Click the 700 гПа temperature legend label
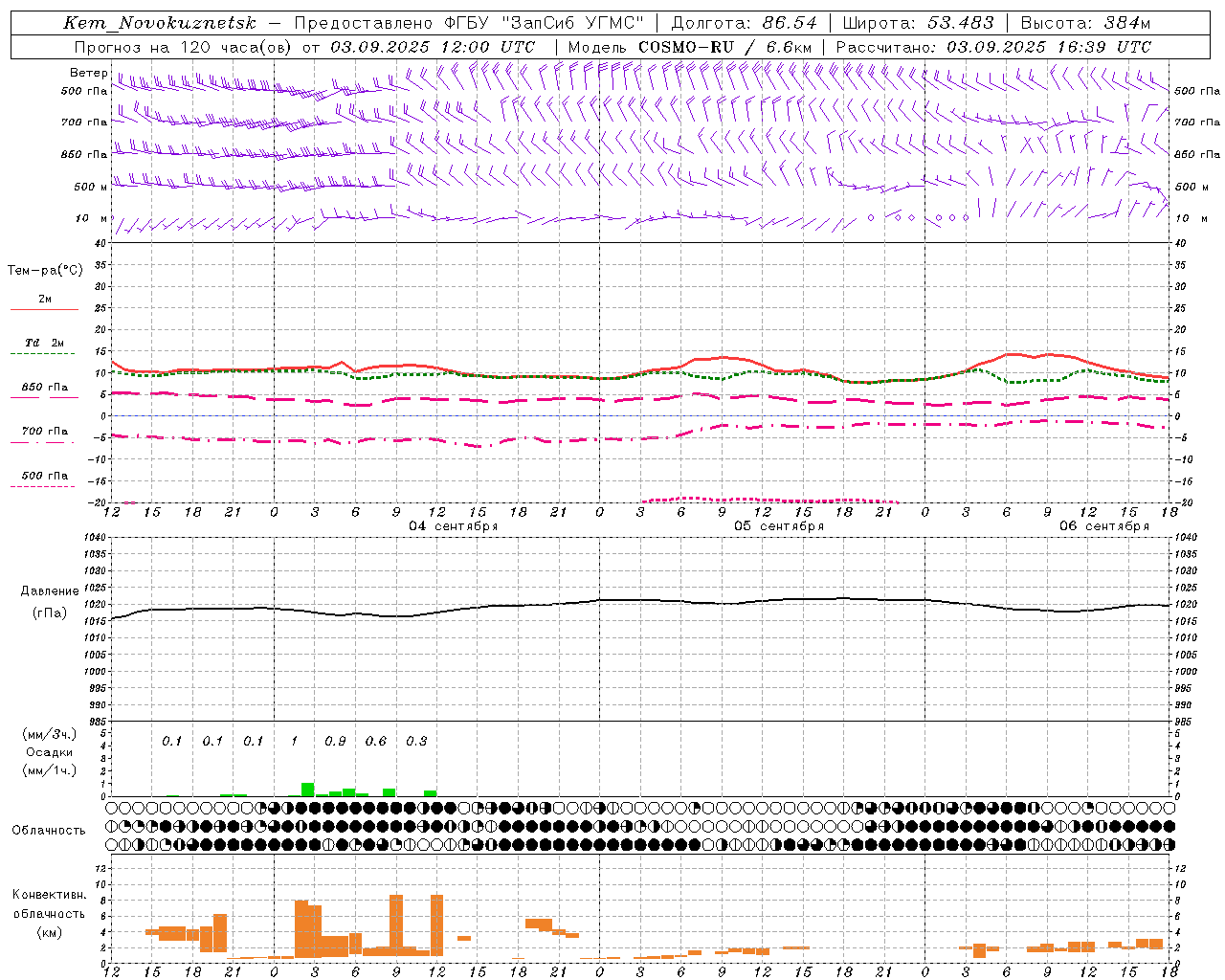Screen dimensions: 1225x980 click(x=45, y=432)
